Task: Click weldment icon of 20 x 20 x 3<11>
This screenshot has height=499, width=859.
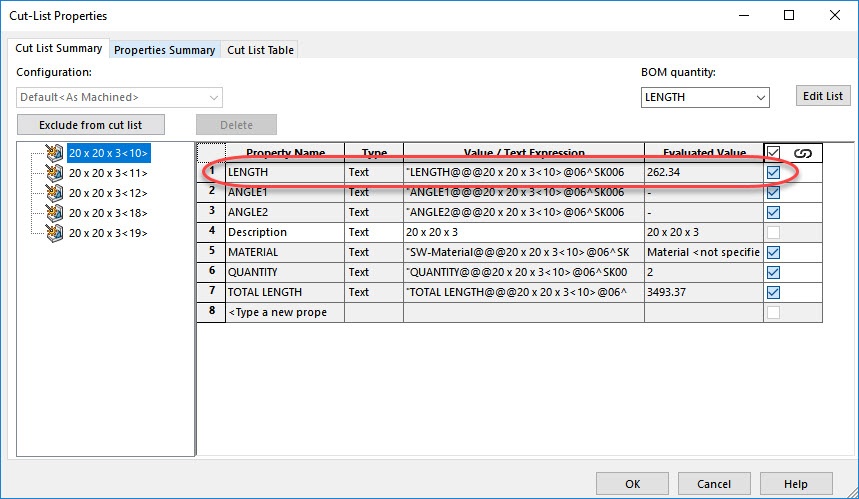Action: (x=54, y=173)
